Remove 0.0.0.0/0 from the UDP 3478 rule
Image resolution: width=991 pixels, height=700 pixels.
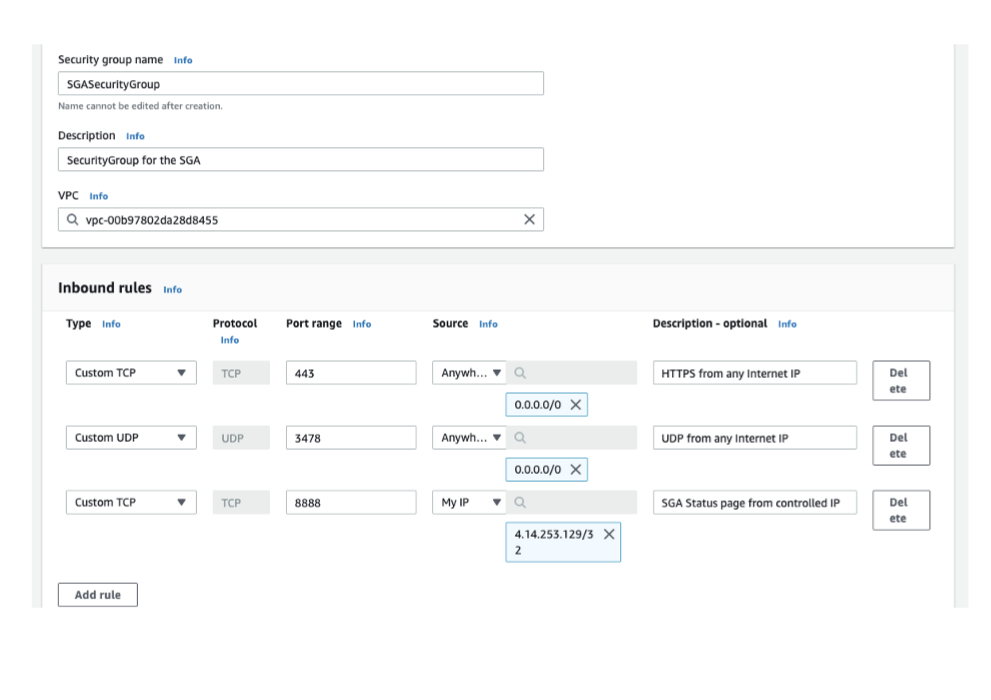point(575,470)
